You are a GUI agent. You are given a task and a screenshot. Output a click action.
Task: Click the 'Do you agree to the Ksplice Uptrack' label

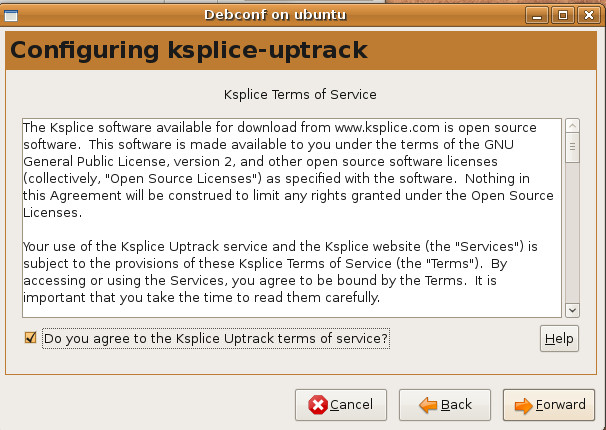pyautogui.click(x=216, y=338)
